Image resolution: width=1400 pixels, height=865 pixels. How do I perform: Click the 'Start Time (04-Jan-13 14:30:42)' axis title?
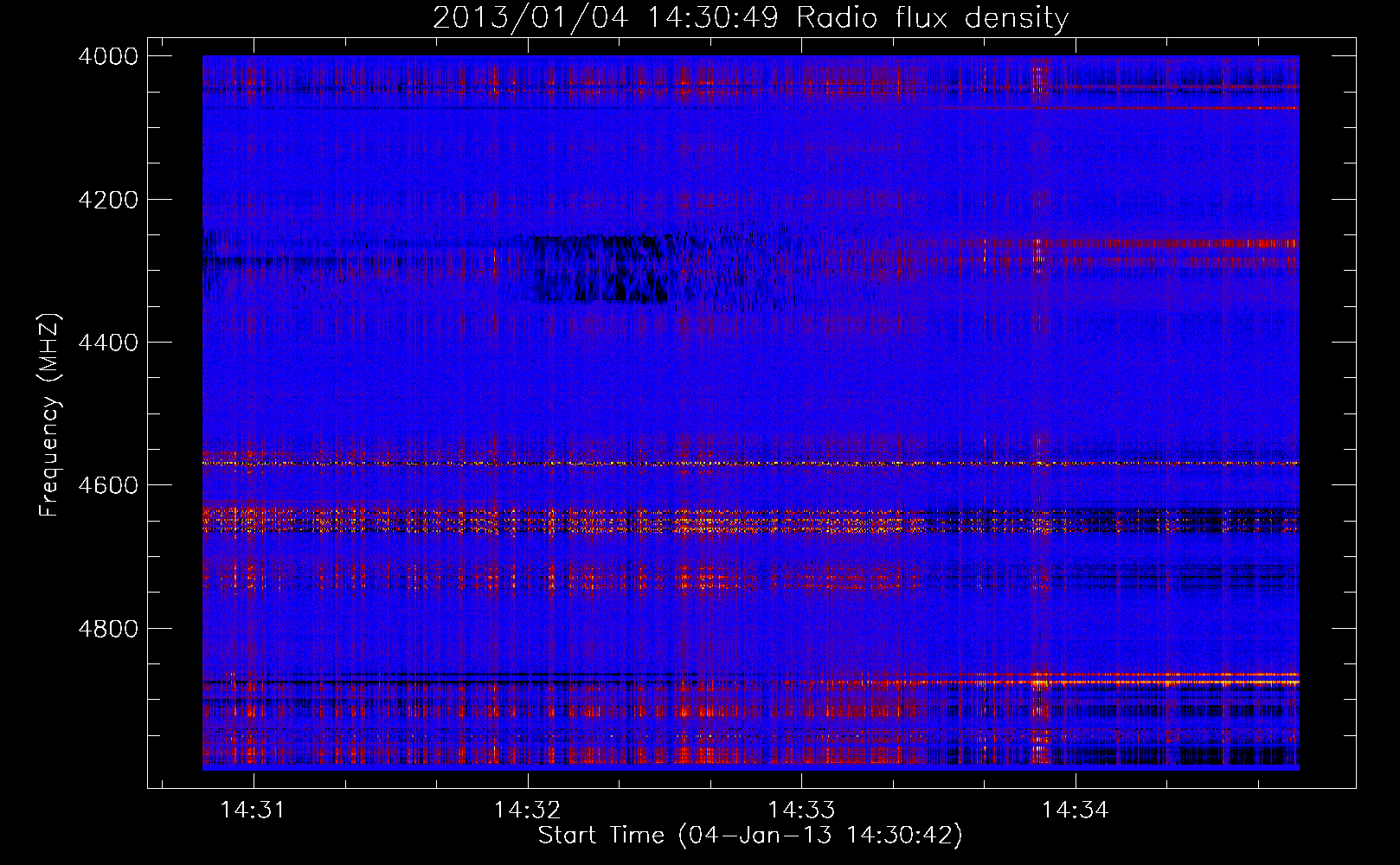tap(750, 836)
